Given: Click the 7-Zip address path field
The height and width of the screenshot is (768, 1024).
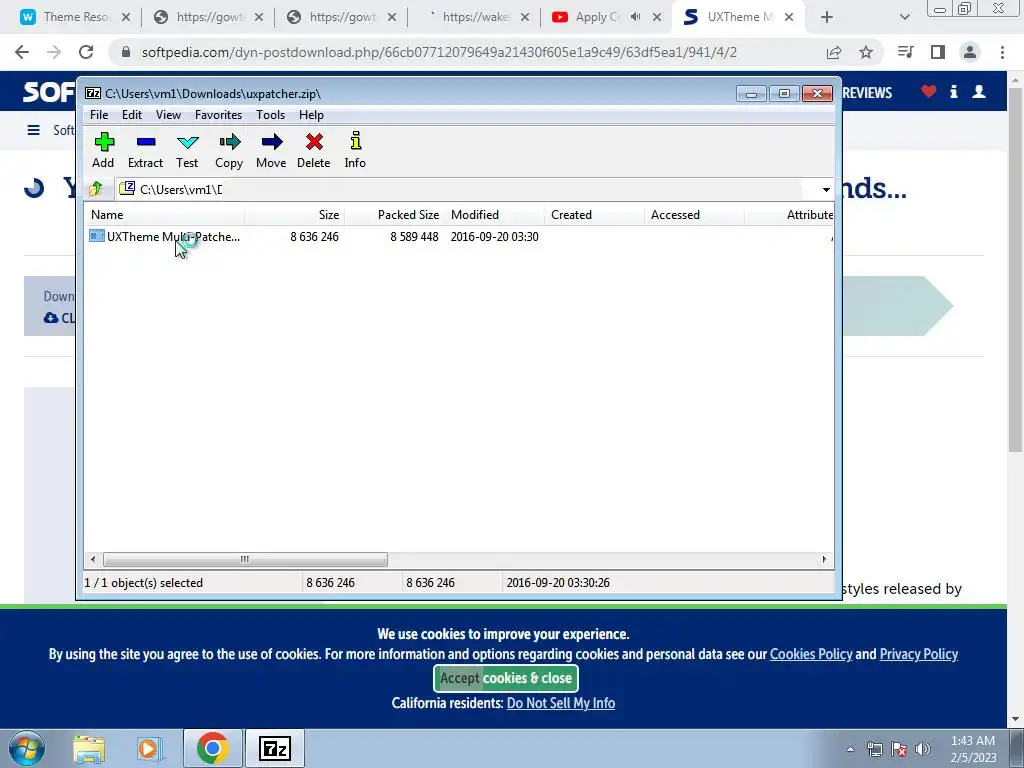Looking at the screenshot, I should tap(466, 189).
